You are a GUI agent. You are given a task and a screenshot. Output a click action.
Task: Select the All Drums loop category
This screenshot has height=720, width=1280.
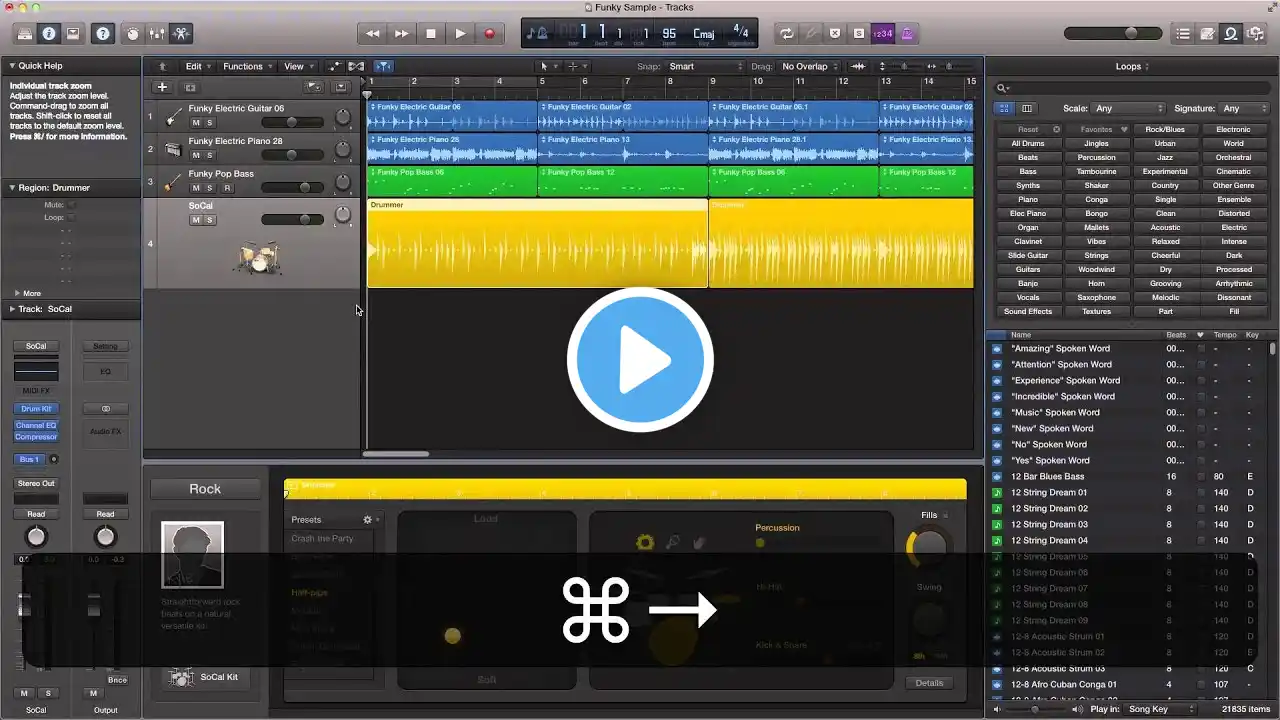point(1028,143)
